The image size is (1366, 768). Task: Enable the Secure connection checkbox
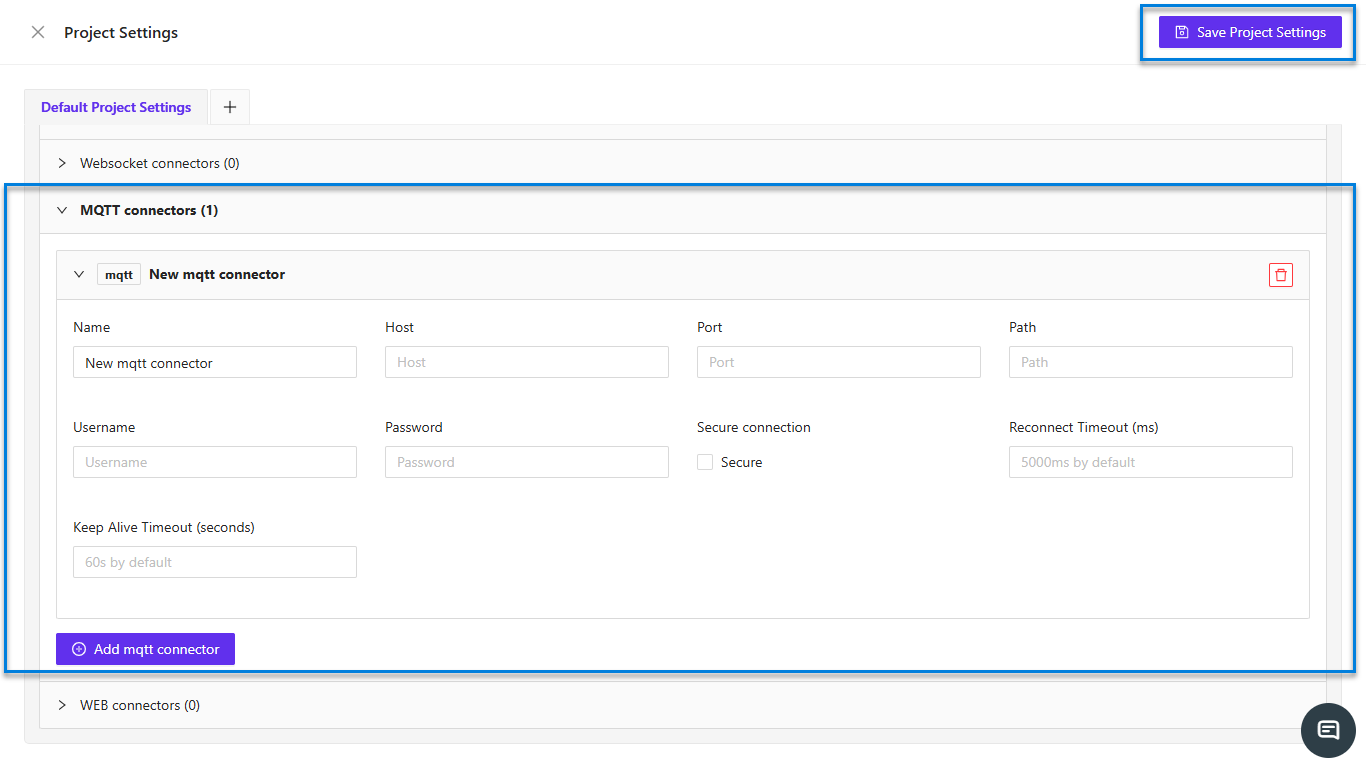coord(704,461)
